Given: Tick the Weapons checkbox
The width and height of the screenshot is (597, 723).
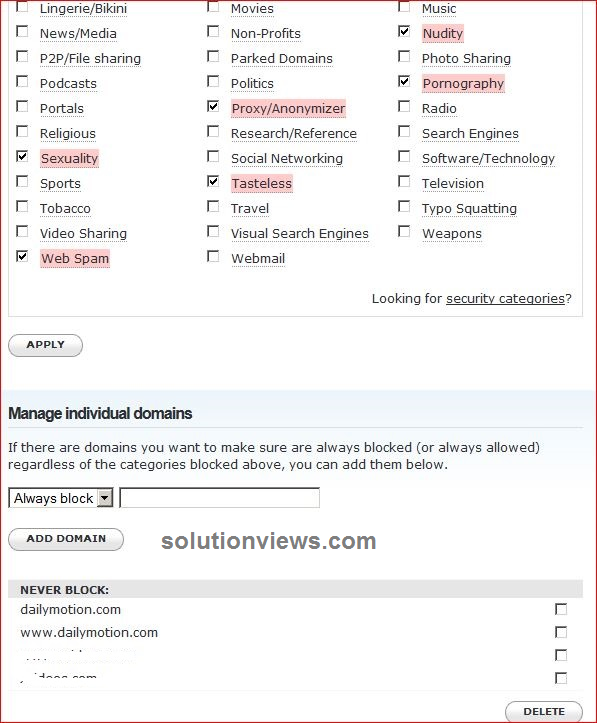Looking at the screenshot, I should coord(404,231).
